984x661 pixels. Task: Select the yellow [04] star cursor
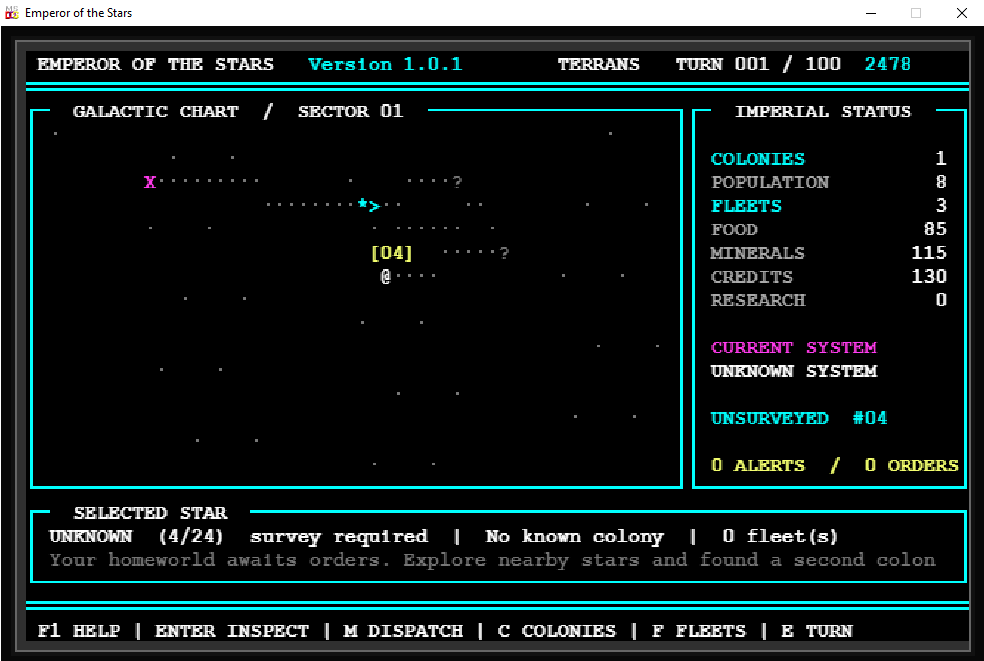[x=392, y=253]
